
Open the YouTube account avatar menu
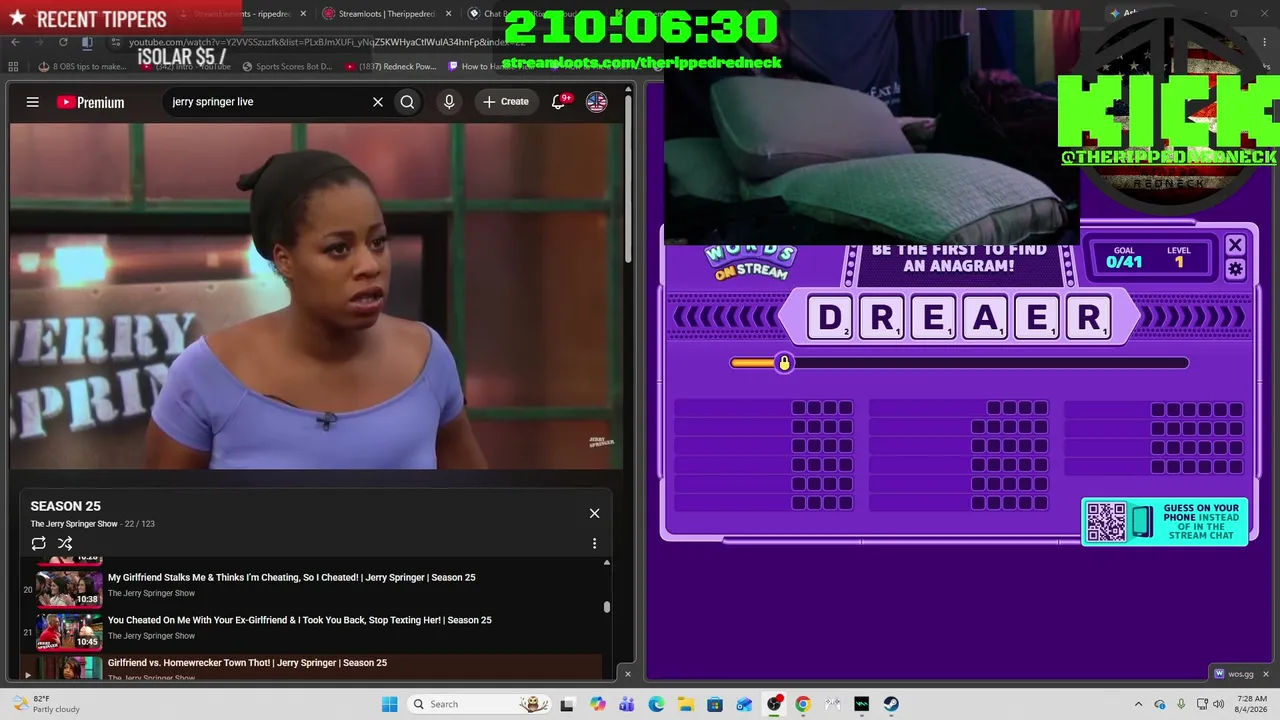(597, 102)
